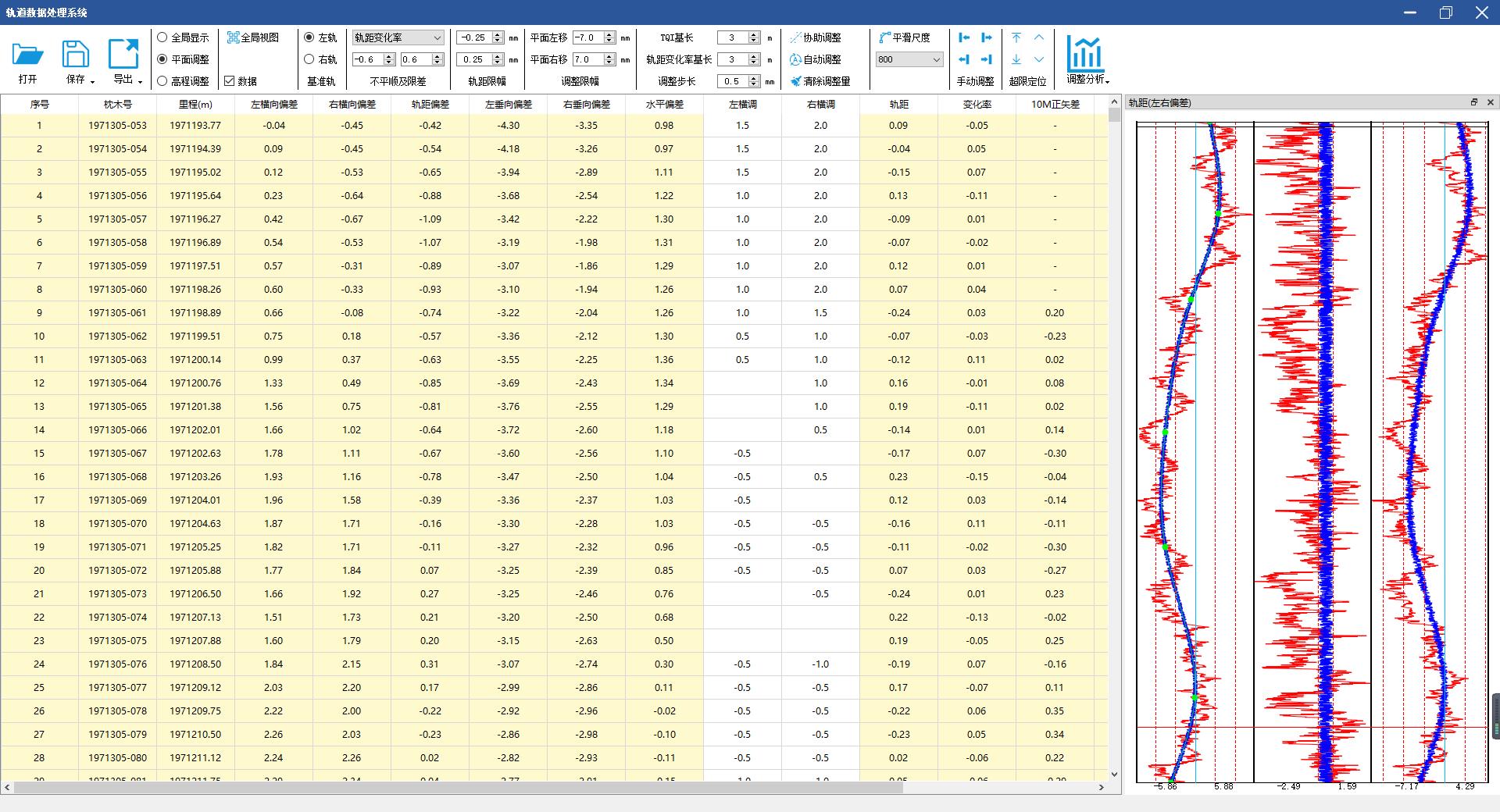Click the table's horizontal scrollbar thumb

[459, 787]
